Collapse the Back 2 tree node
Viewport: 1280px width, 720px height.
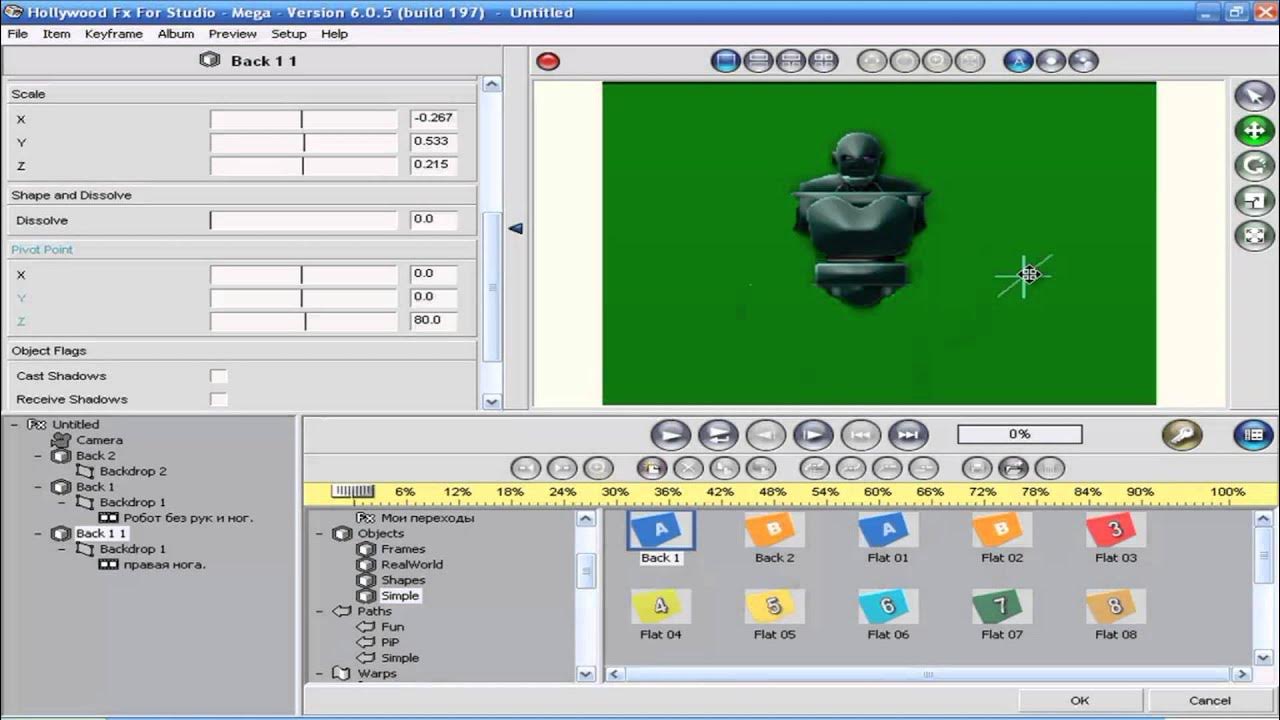pyautogui.click(x=38, y=456)
